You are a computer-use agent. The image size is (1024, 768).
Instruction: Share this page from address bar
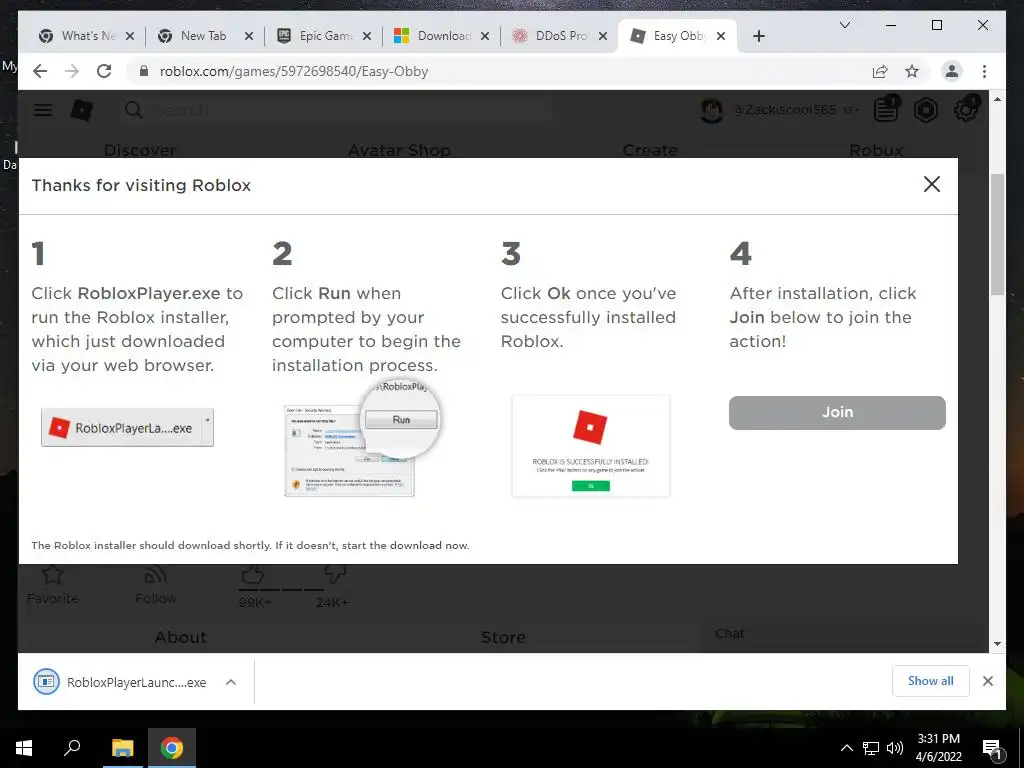pos(880,71)
